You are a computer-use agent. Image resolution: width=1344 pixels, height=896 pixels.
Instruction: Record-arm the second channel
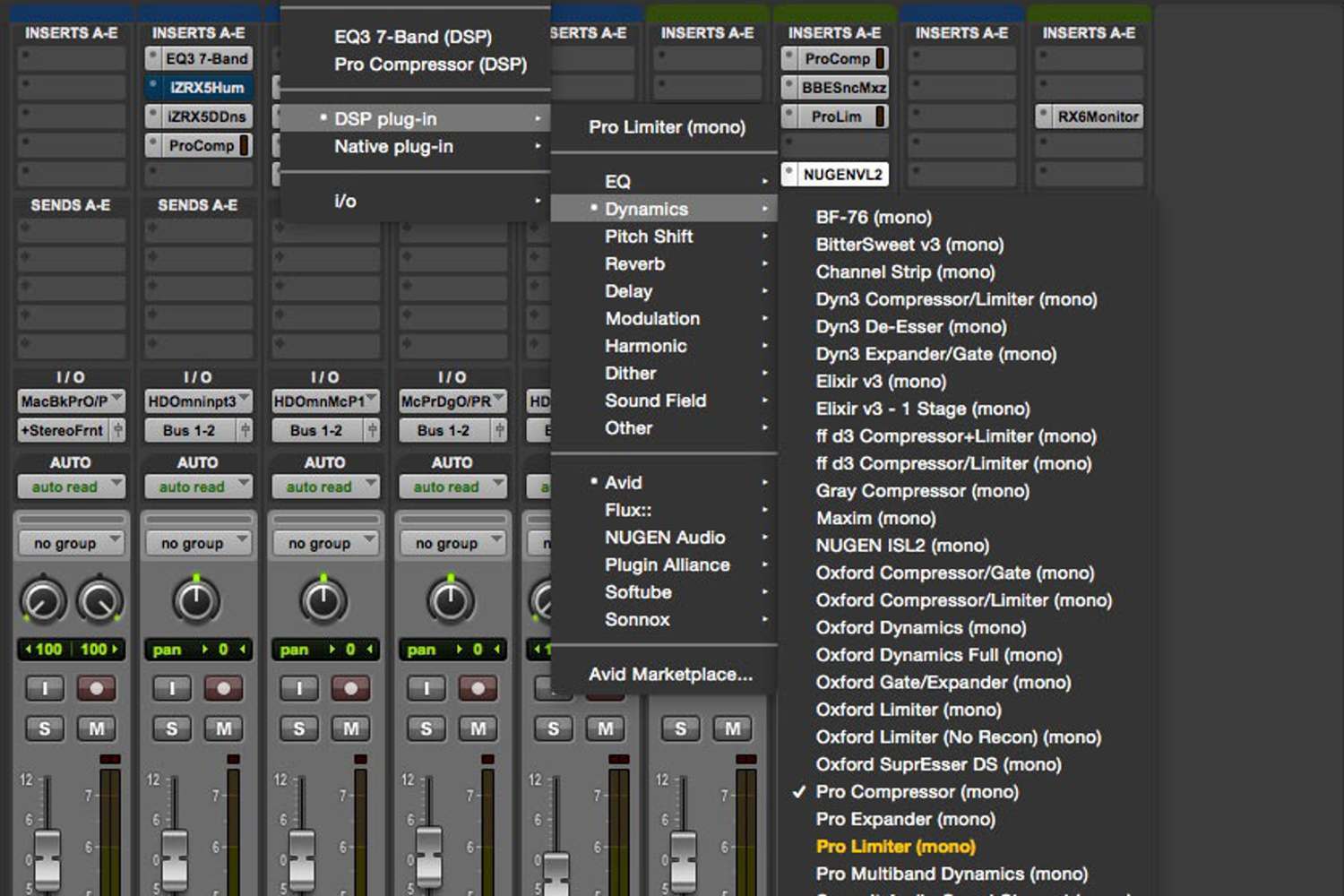[223, 689]
